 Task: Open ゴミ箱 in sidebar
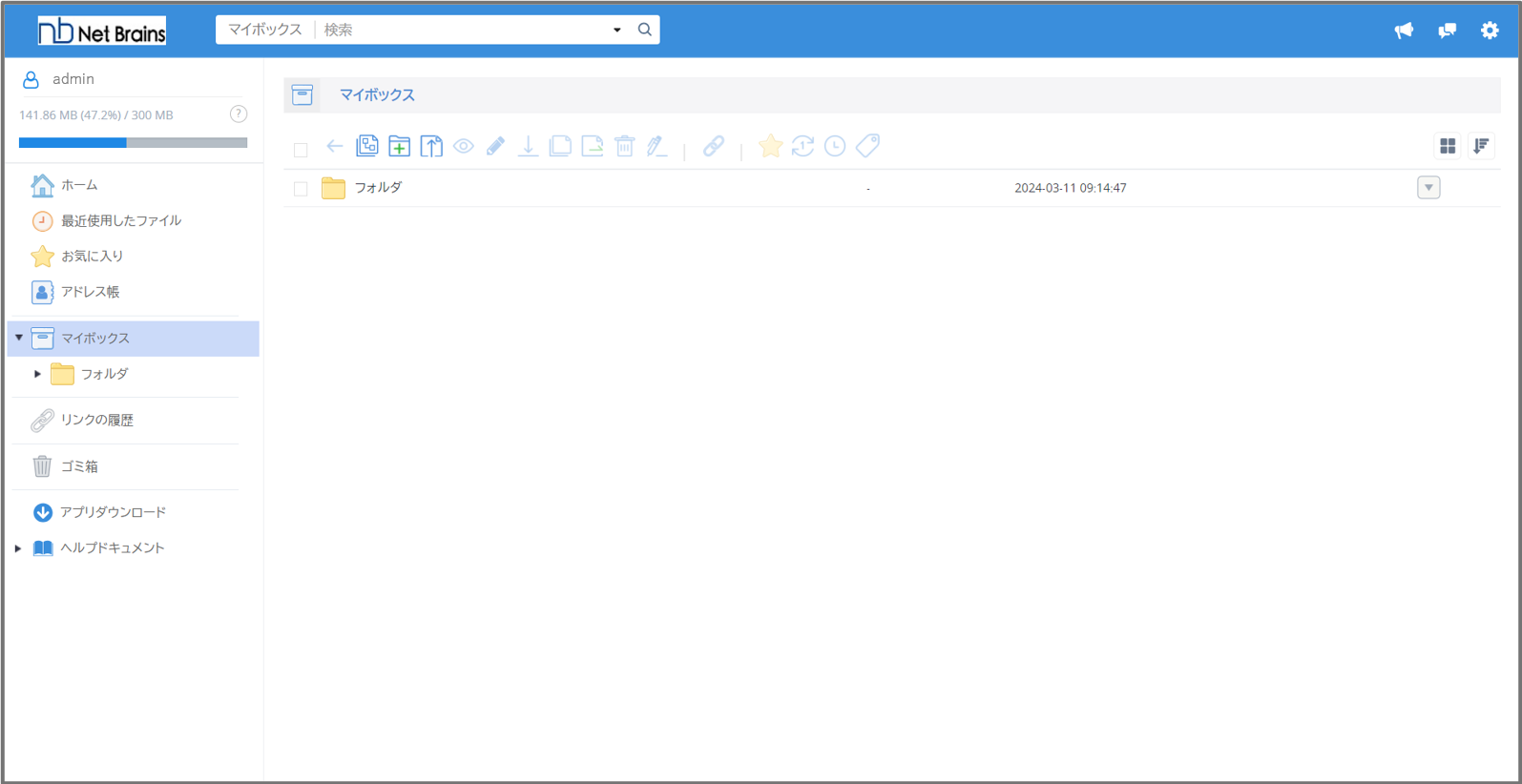(79, 466)
